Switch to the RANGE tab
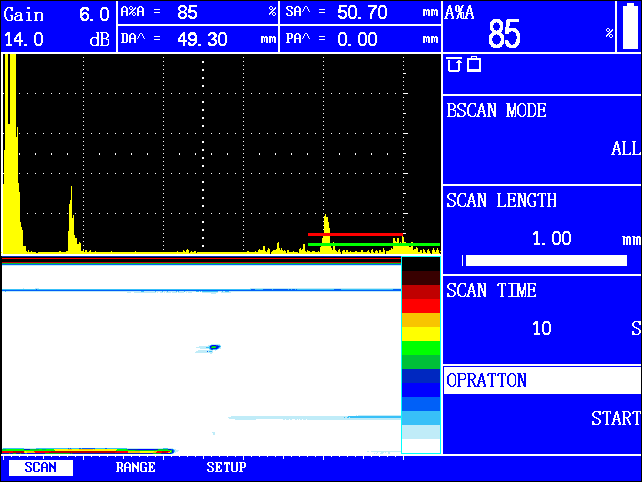Screen dimensions: 642x482 pos(135,467)
